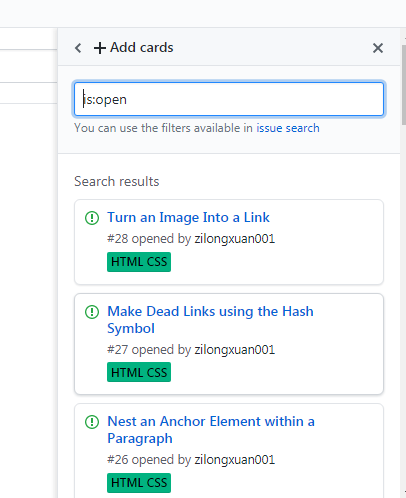Viewport: 406px width, 498px height.
Task: Click HTML CSS label on issue #26
Action: click(139, 483)
